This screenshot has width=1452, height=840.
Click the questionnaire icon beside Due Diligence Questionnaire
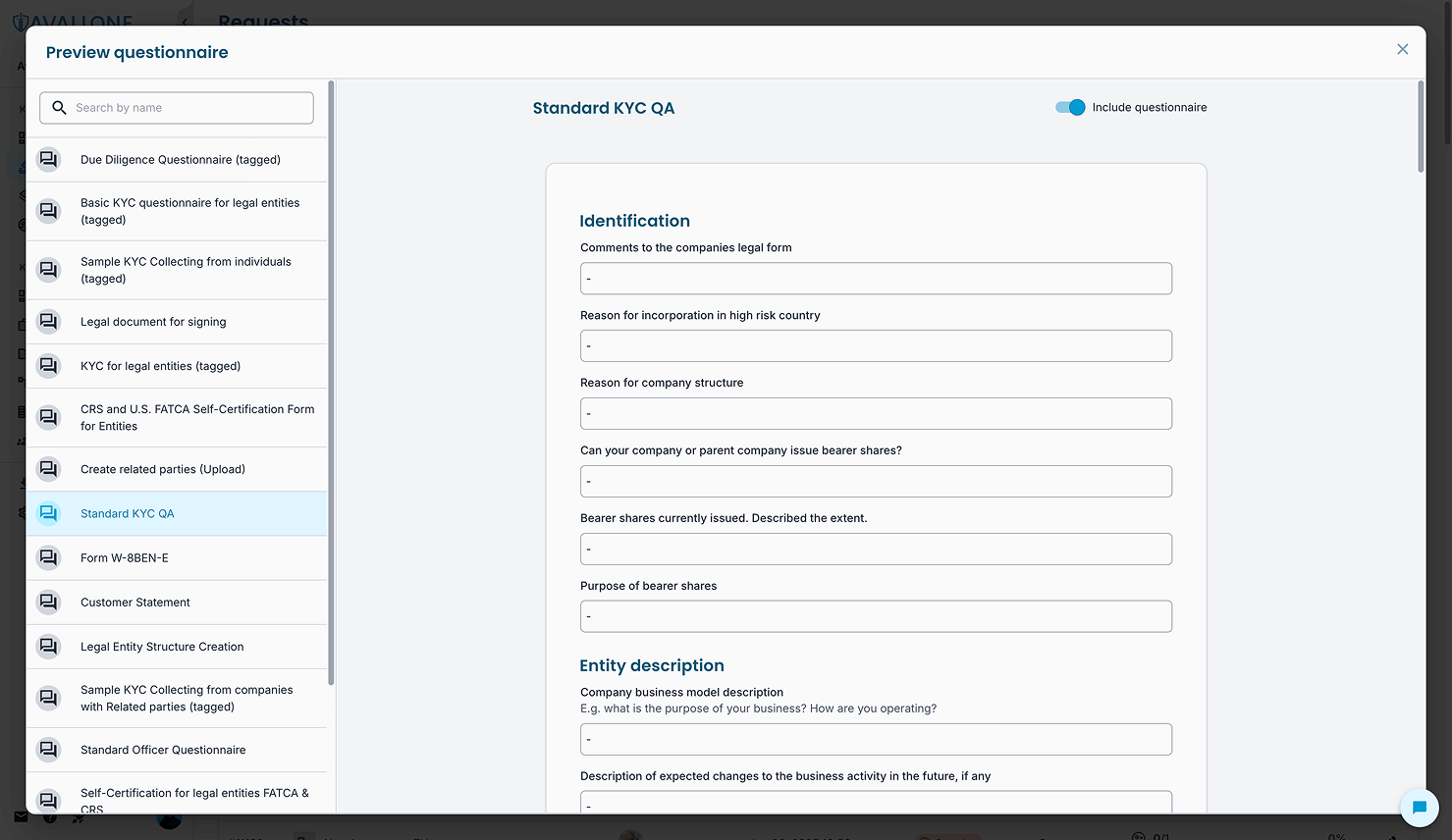[x=48, y=159]
